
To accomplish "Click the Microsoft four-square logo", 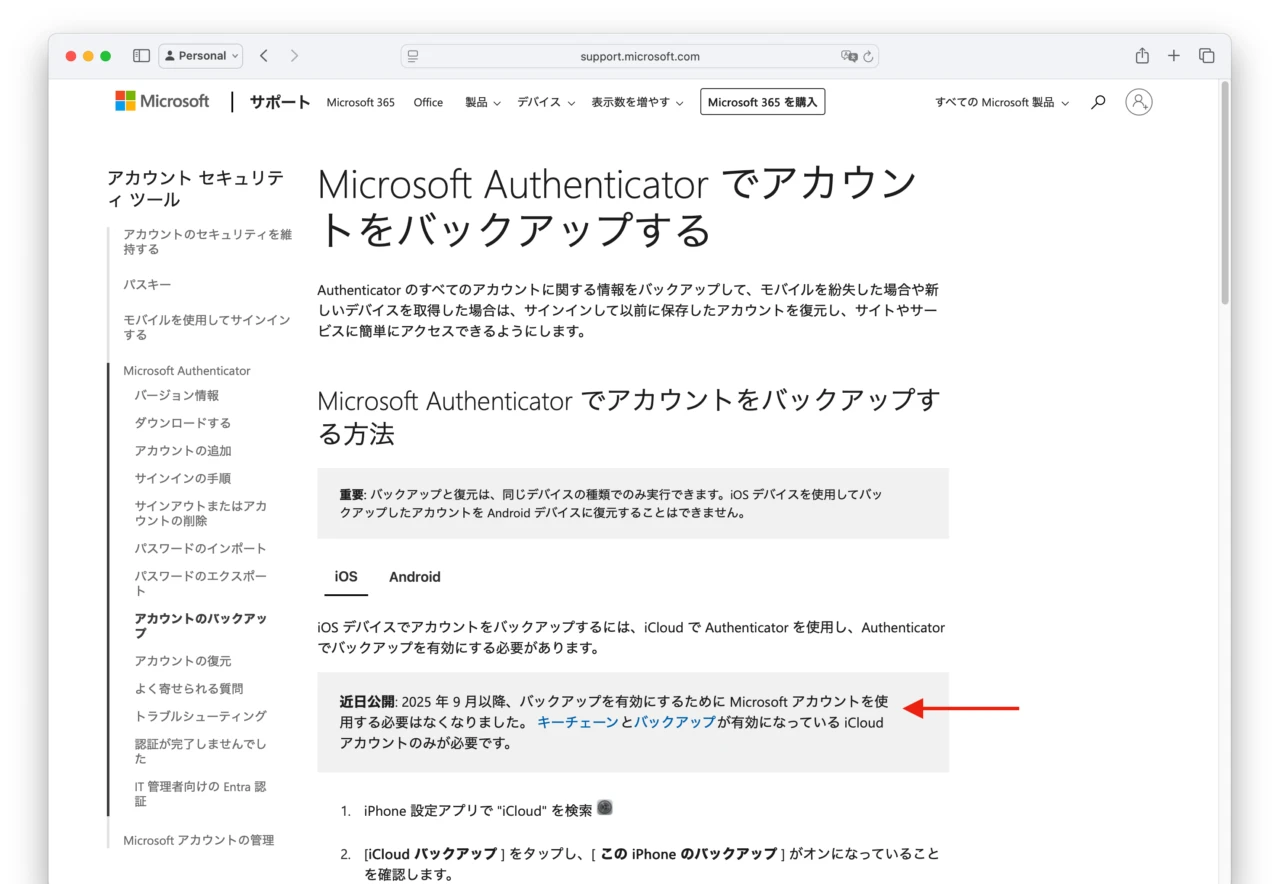I will pos(123,101).
